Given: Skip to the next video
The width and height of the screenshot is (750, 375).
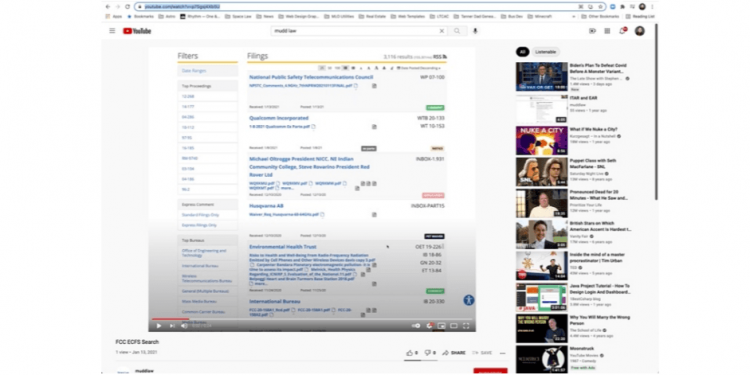Looking at the screenshot, I should tap(172, 326).
